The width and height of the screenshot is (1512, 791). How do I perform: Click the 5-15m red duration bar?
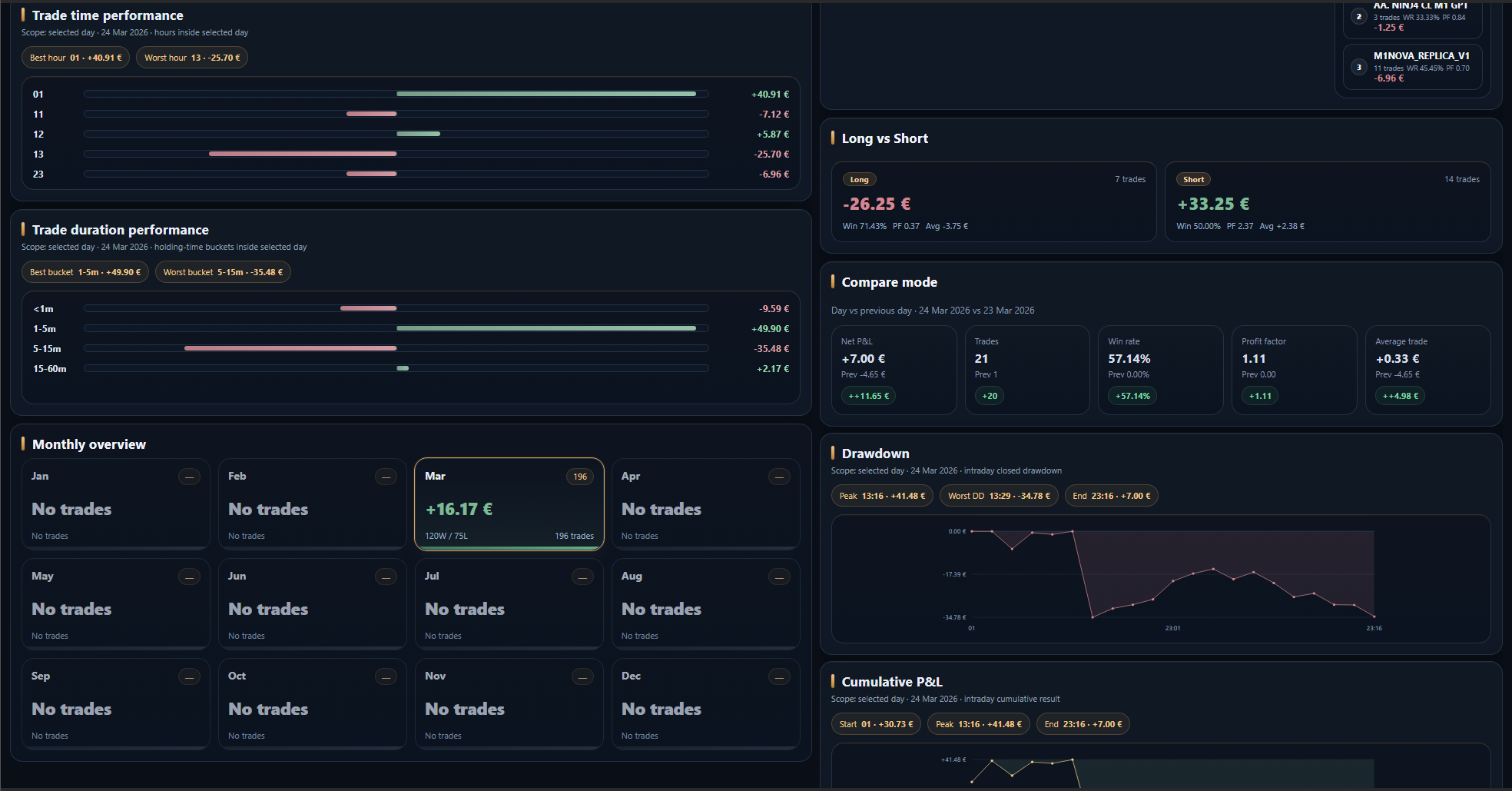tap(290, 348)
